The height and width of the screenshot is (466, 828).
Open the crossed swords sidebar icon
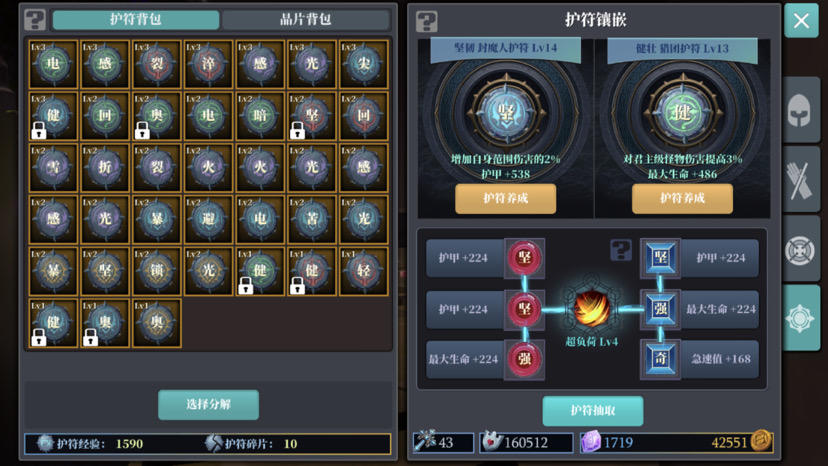click(x=801, y=179)
